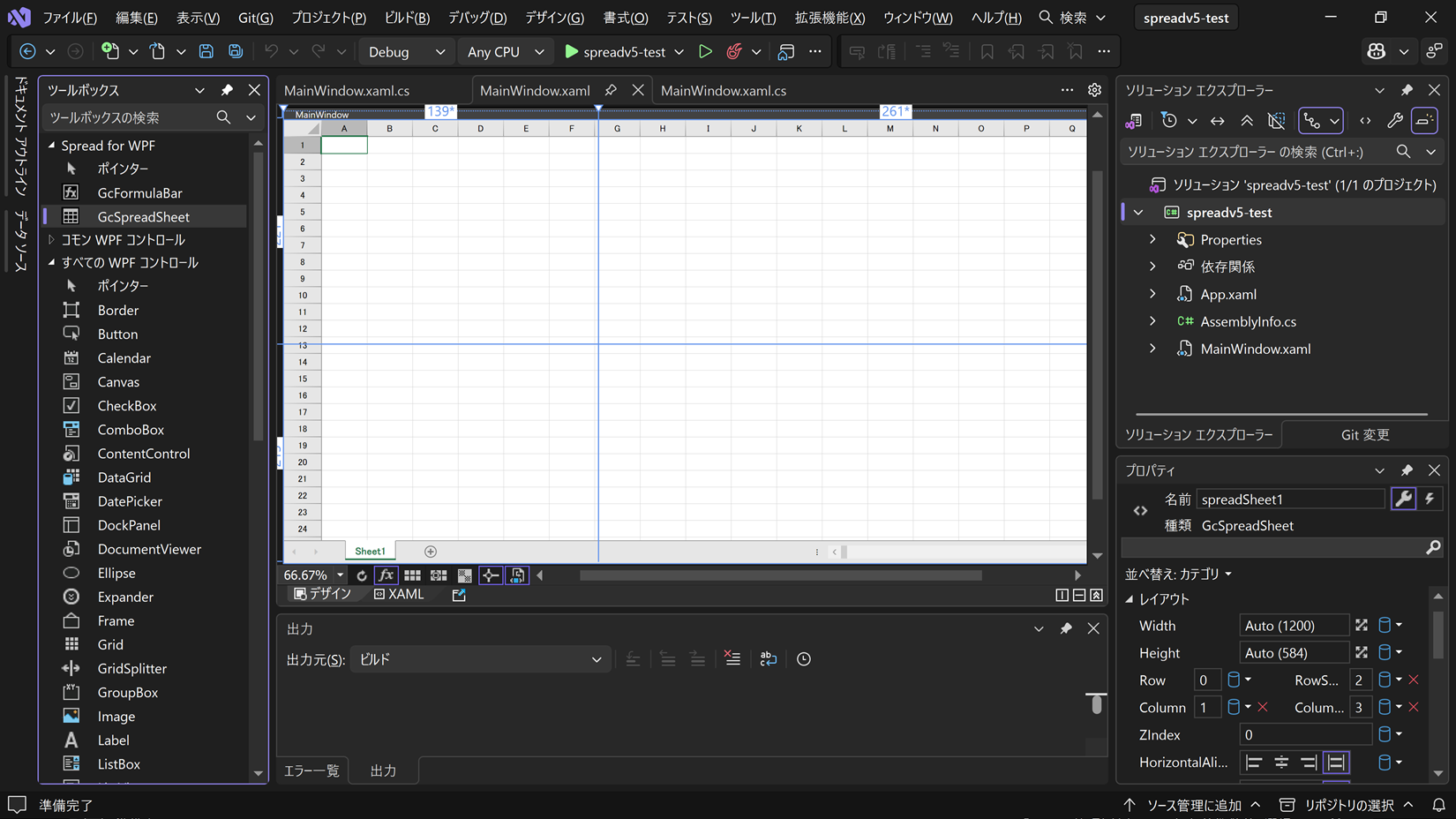The height and width of the screenshot is (819, 1456).
Task: Open notifications bell in status bar
Action: (1438, 805)
